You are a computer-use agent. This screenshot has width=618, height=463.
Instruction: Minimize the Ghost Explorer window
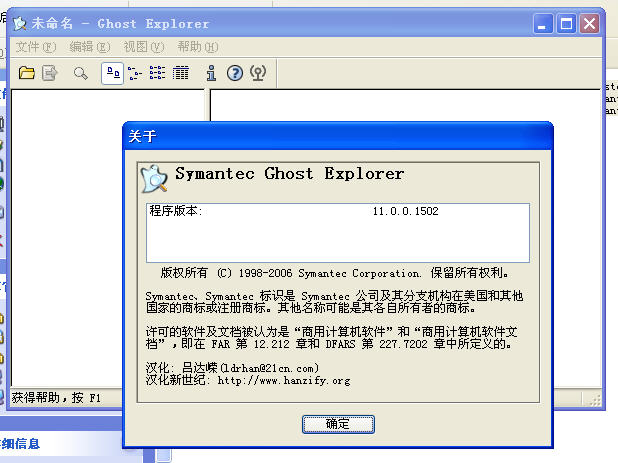543,24
